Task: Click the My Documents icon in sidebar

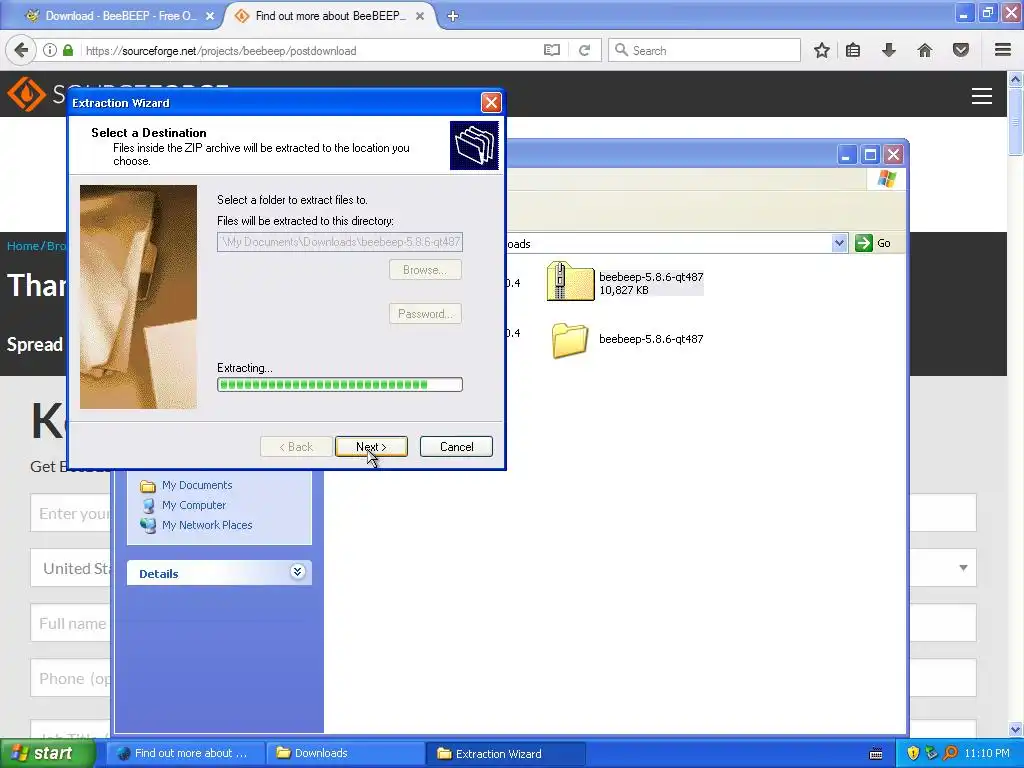Action: click(148, 486)
